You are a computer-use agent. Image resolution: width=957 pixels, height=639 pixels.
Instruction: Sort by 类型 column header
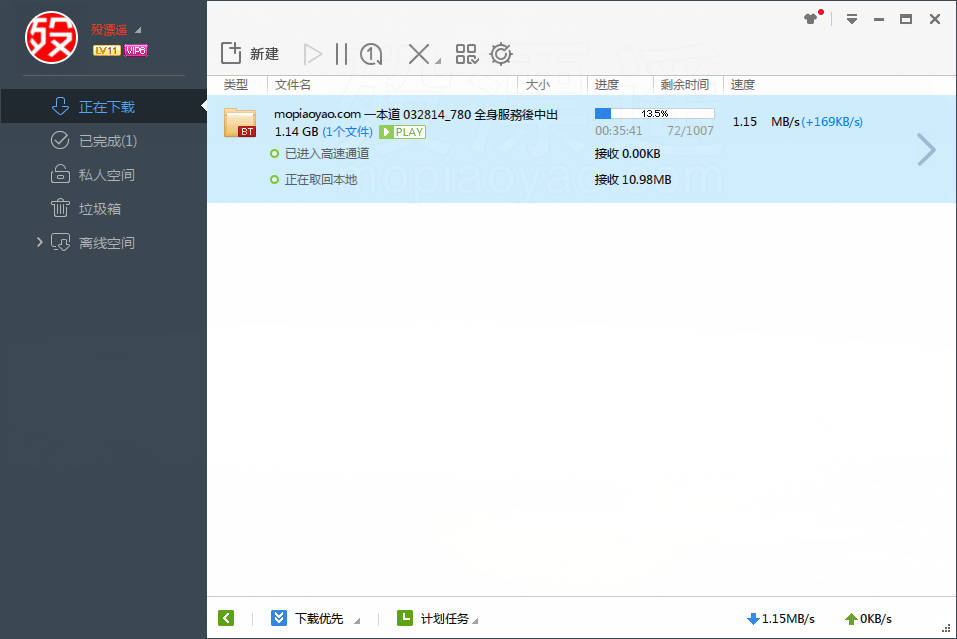(236, 85)
